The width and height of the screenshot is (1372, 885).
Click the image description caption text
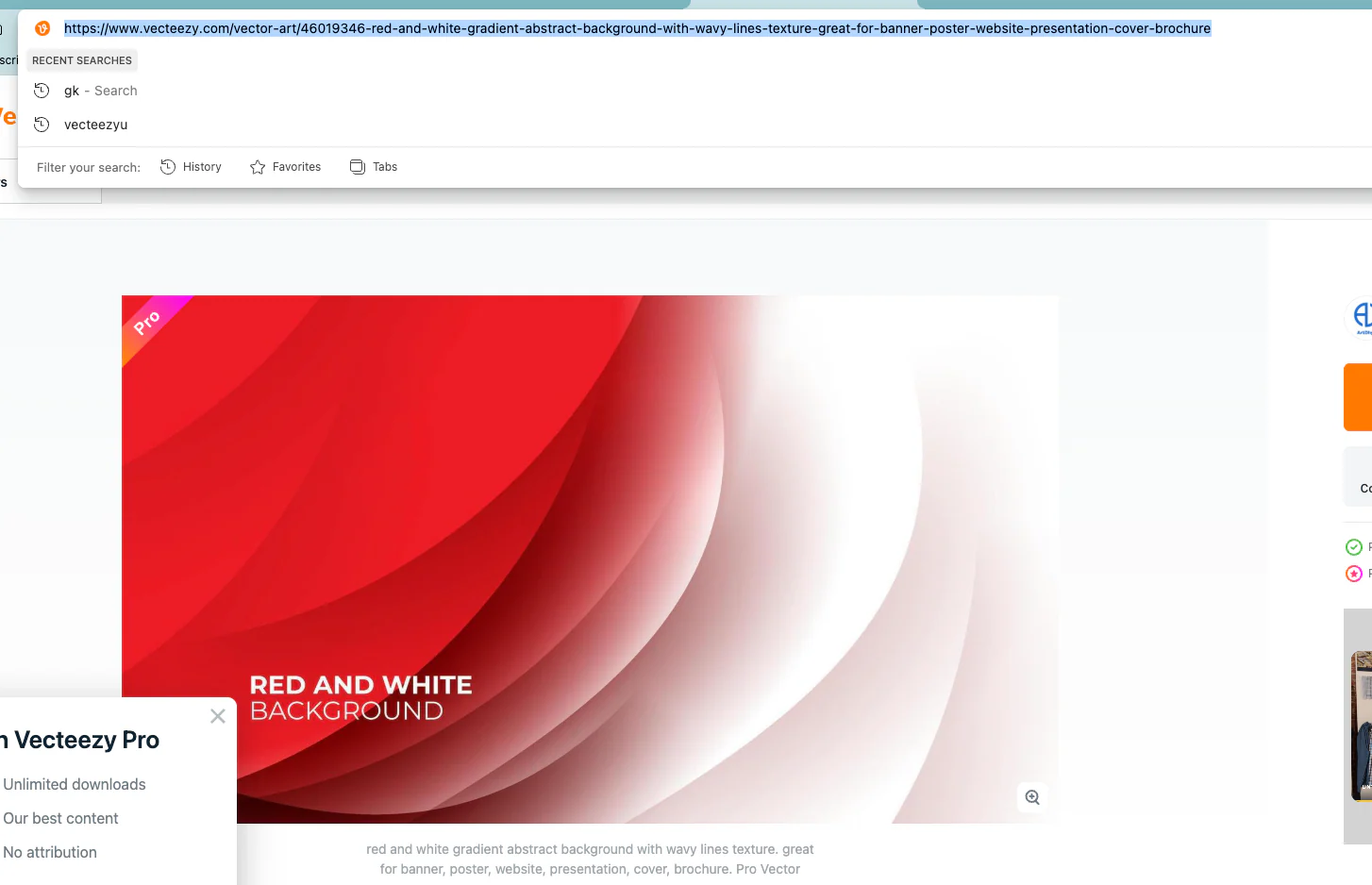point(590,859)
